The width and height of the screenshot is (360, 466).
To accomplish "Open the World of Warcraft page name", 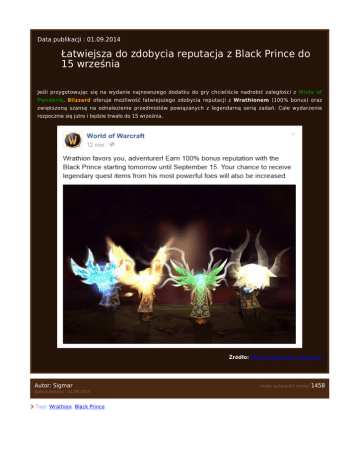I will (x=115, y=136).
